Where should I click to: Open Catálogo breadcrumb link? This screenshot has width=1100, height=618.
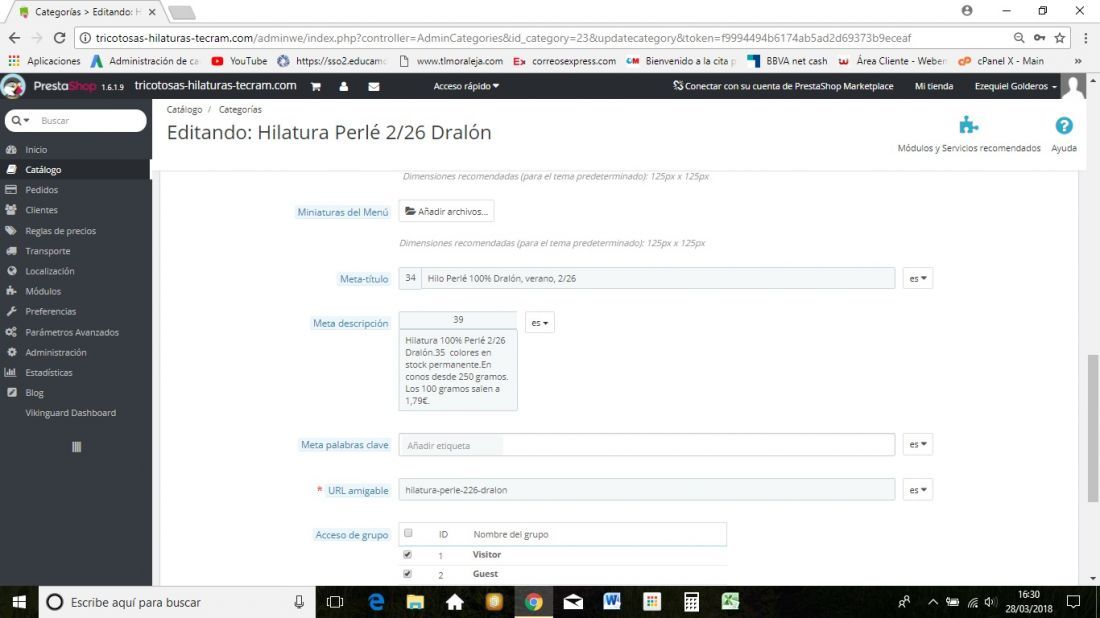click(x=185, y=109)
